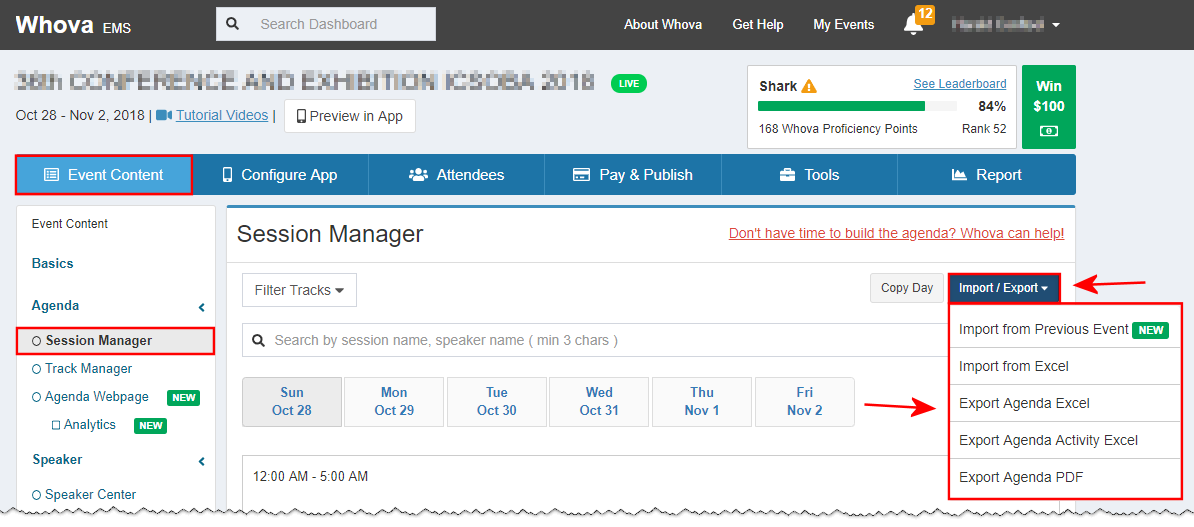Screen dimensions: 1194x527
Task: Click the notification bell icon
Action: click(913, 24)
